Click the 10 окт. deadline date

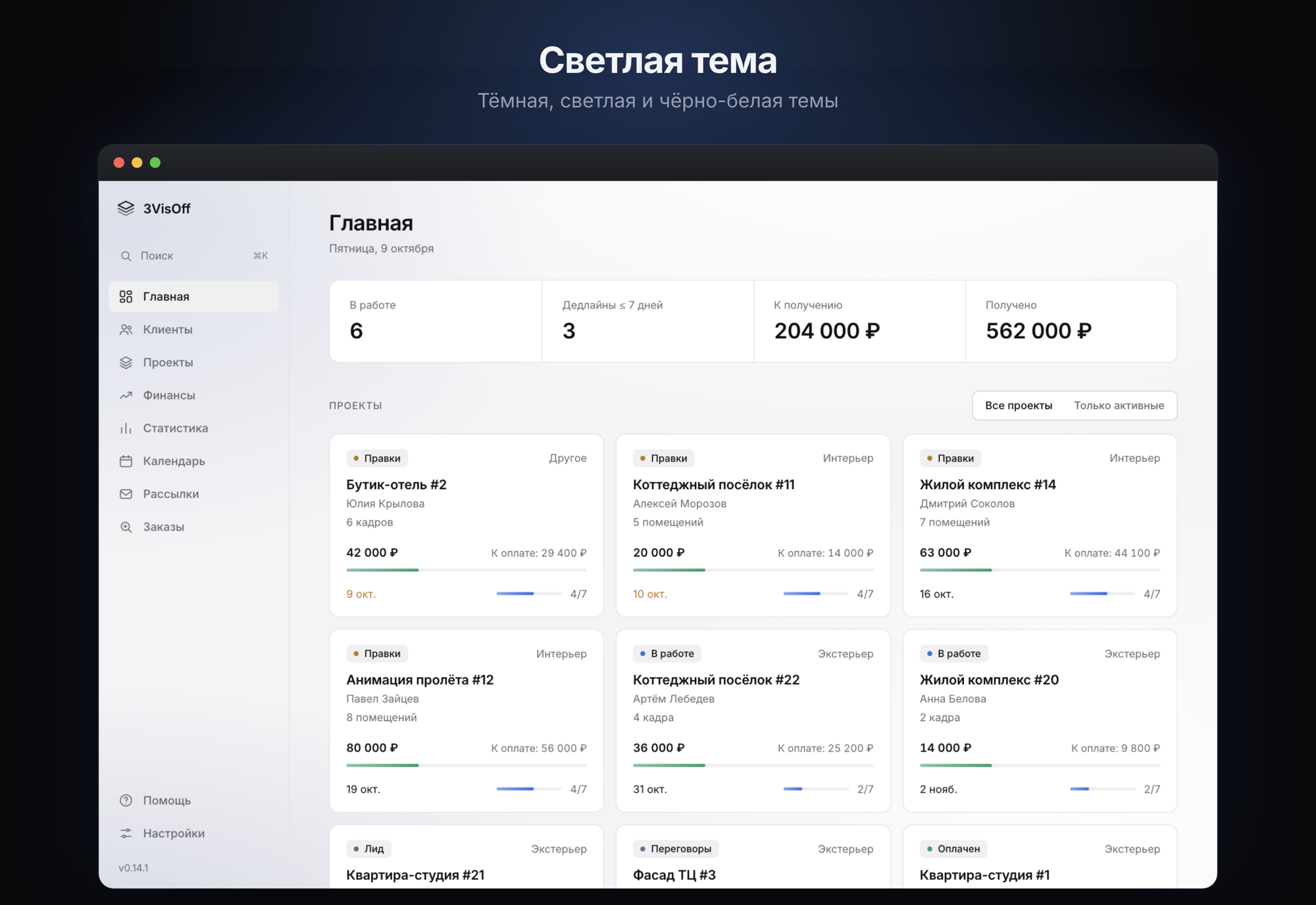point(650,594)
